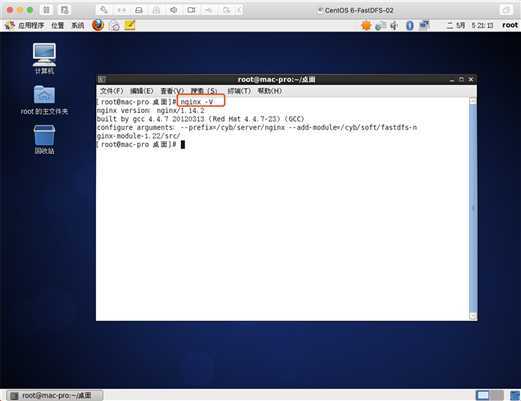Click the network adapter arrows icon in VMware toolbar
The width and height of the screenshot is (521, 401).
pos(122,10)
